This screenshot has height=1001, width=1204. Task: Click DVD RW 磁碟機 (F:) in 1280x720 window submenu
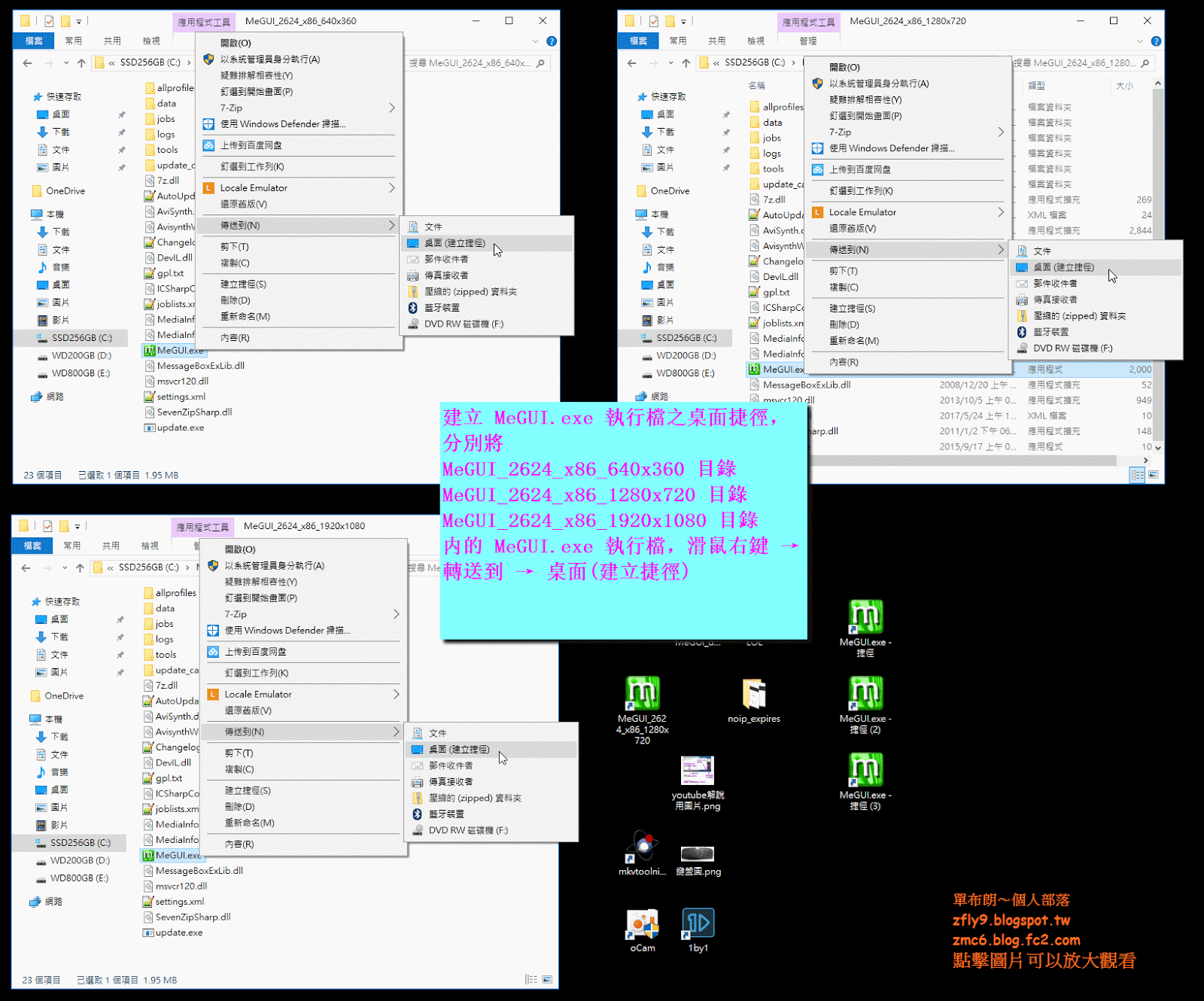coord(1072,348)
